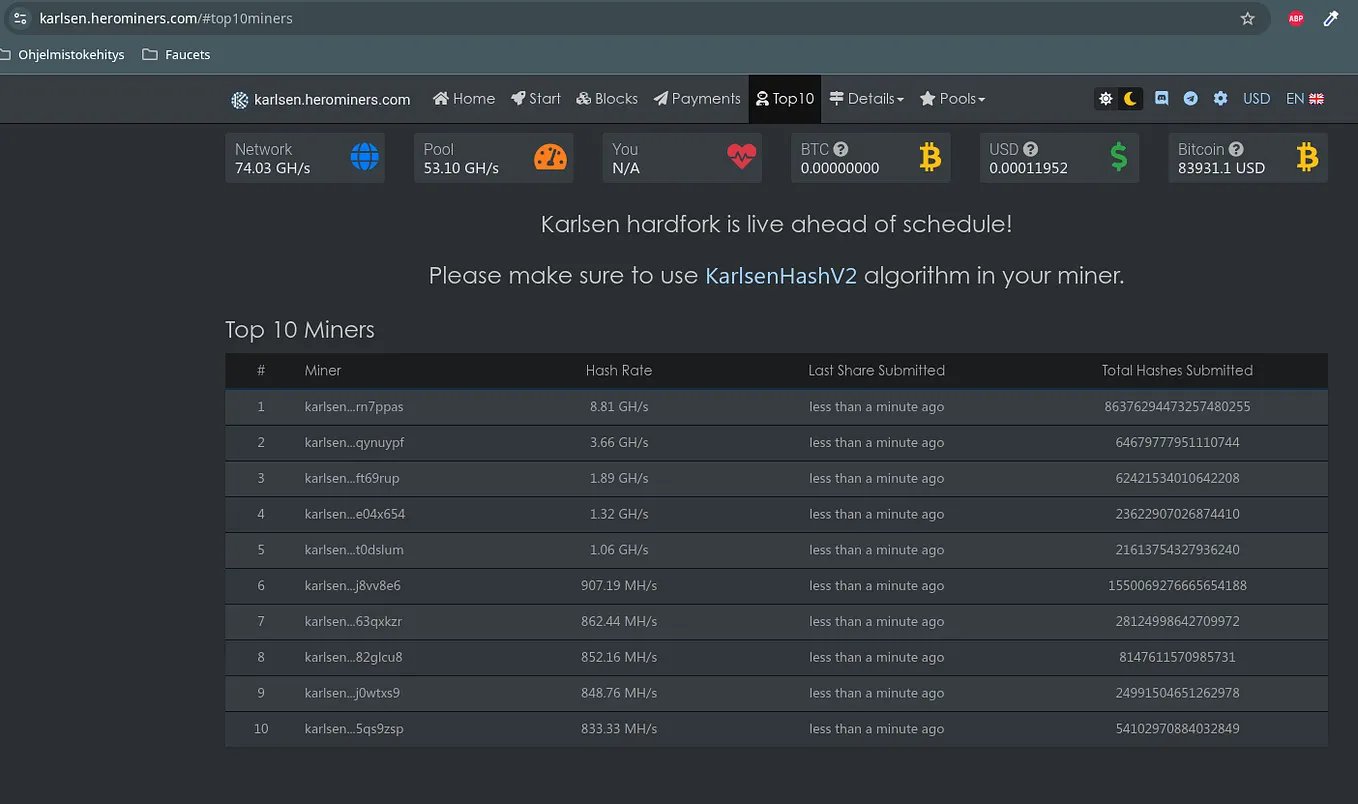Click the Last Share Submitted column header
The height and width of the screenshot is (804, 1358).
[877, 370]
